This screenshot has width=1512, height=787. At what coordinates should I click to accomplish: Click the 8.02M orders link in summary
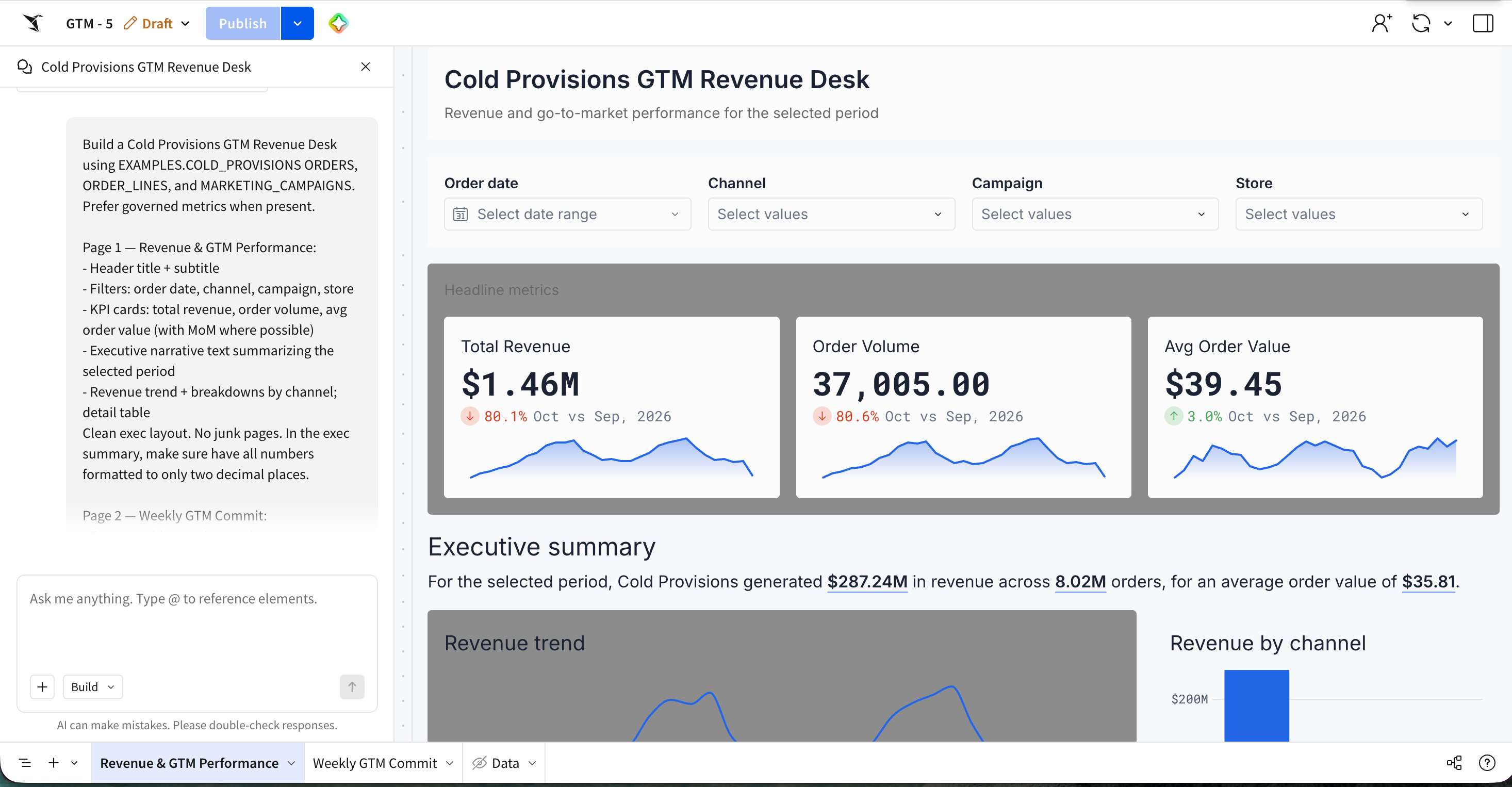(1080, 582)
